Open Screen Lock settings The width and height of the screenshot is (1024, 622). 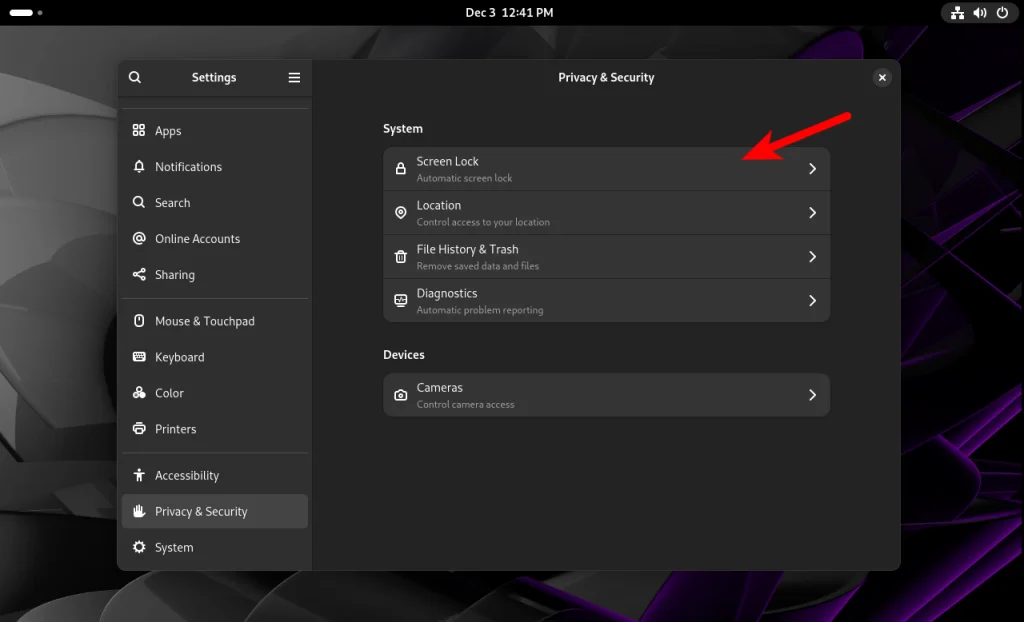[606, 169]
